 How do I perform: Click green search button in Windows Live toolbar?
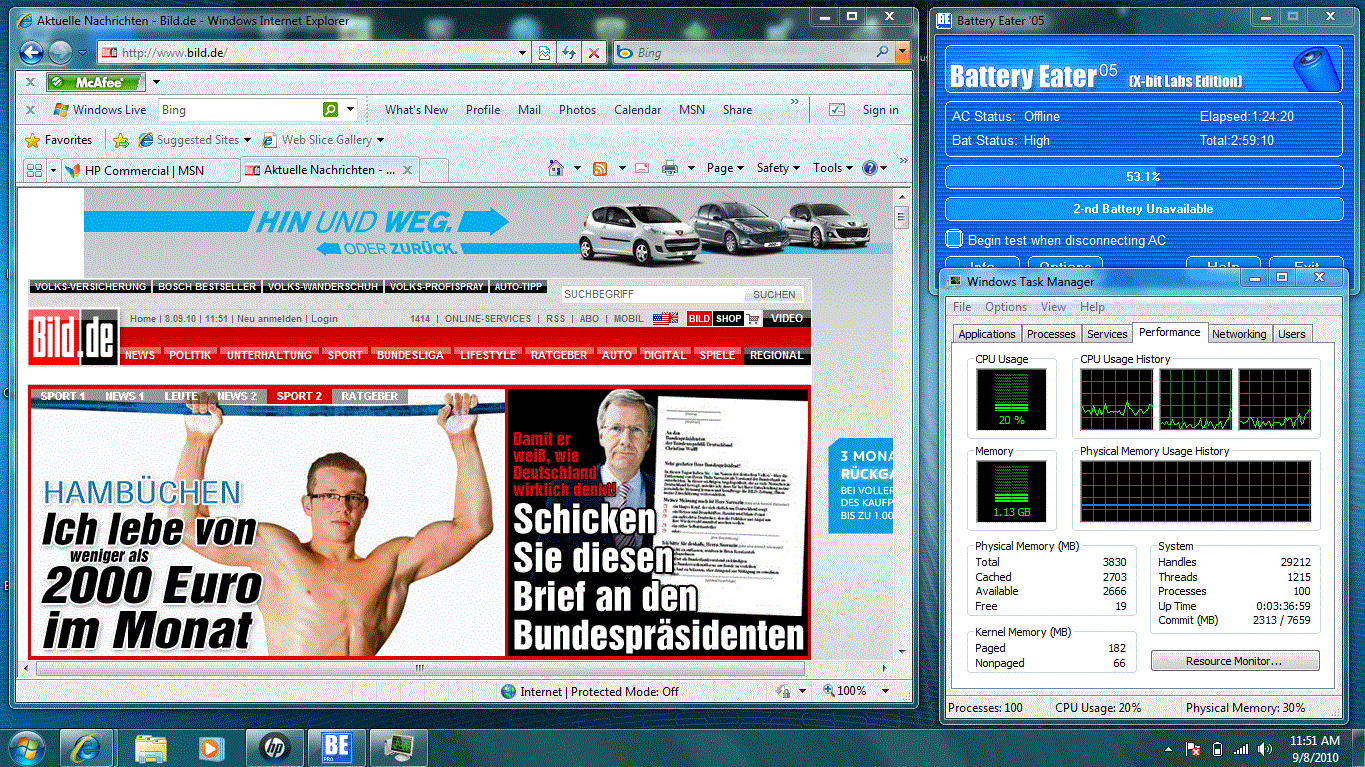click(330, 110)
